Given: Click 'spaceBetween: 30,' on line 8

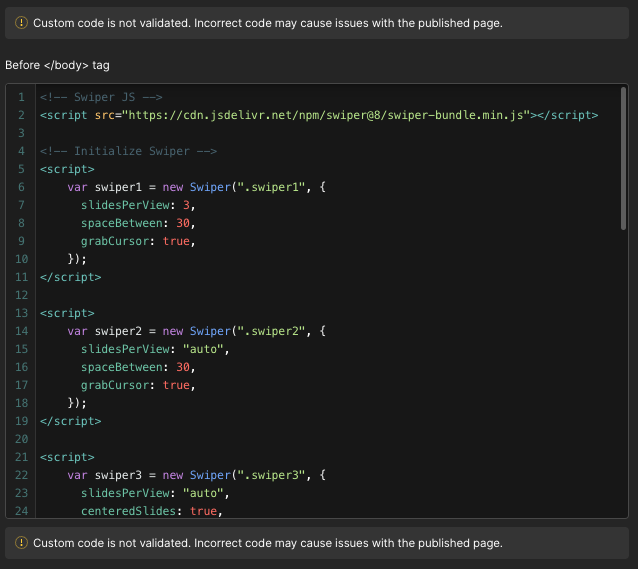Looking at the screenshot, I should [138, 223].
